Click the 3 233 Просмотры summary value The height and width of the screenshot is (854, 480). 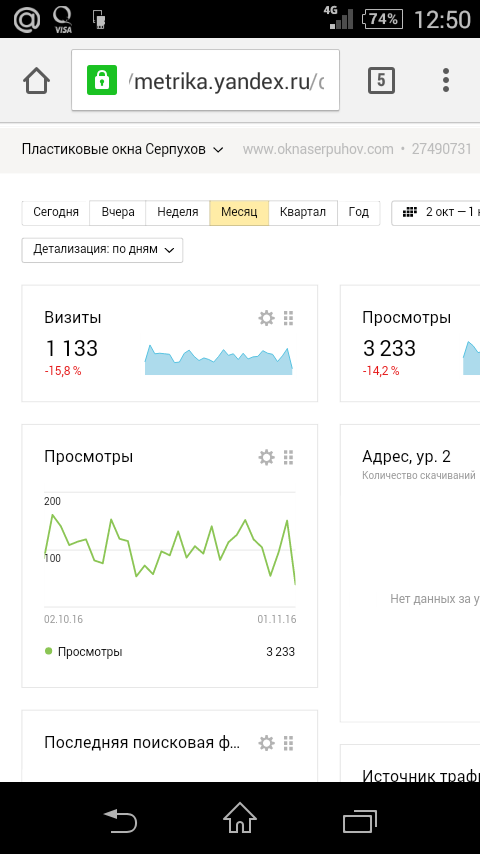click(x=389, y=349)
